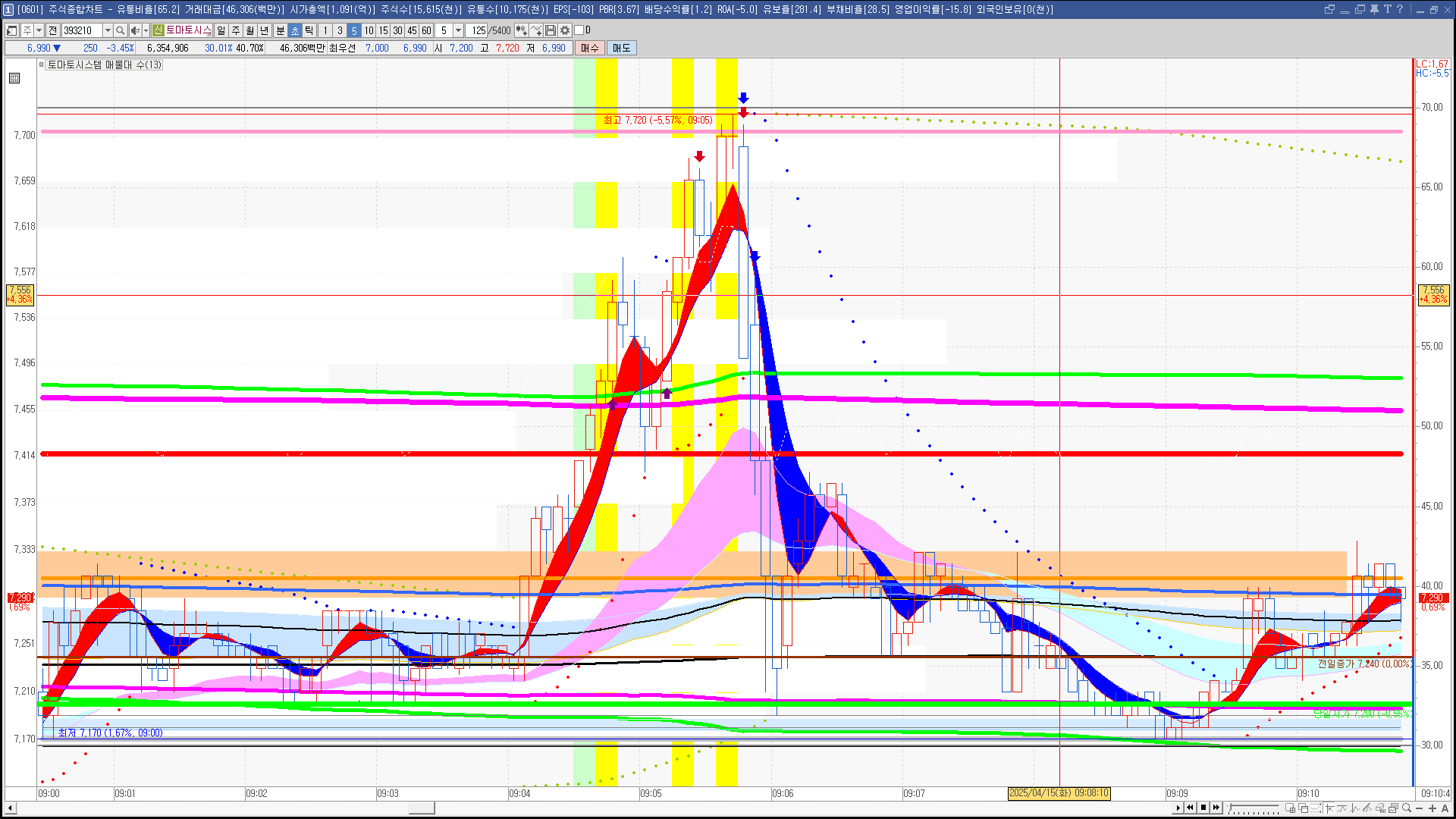This screenshot has height=819, width=1456.
Task: Click the plus zoom-in icon at bottom
Action: coord(1432,808)
